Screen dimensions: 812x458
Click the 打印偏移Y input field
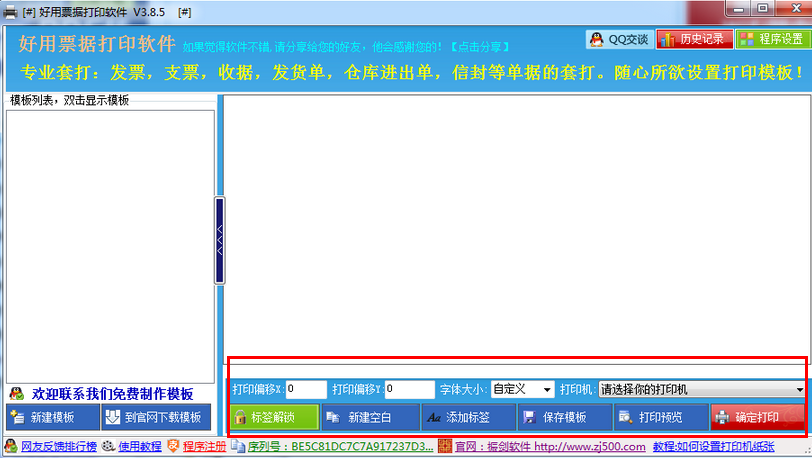410,389
